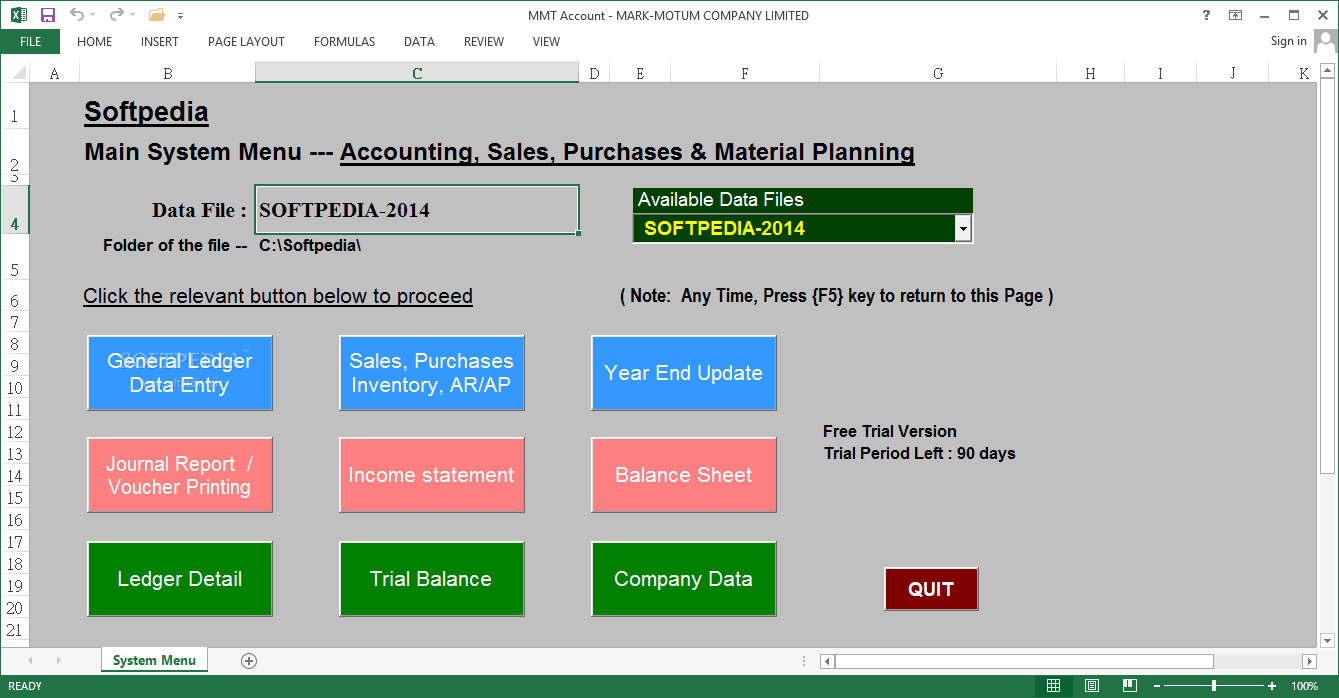Open the Trial Balance report
Image resolution: width=1339 pixels, height=698 pixels.
pyautogui.click(x=432, y=579)
